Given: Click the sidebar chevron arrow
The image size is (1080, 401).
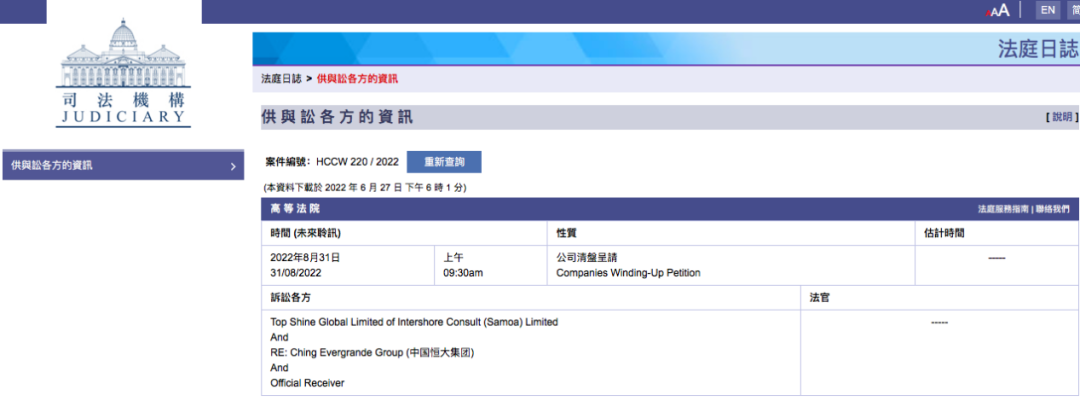Looking at the screenshot, I should 233,166.
